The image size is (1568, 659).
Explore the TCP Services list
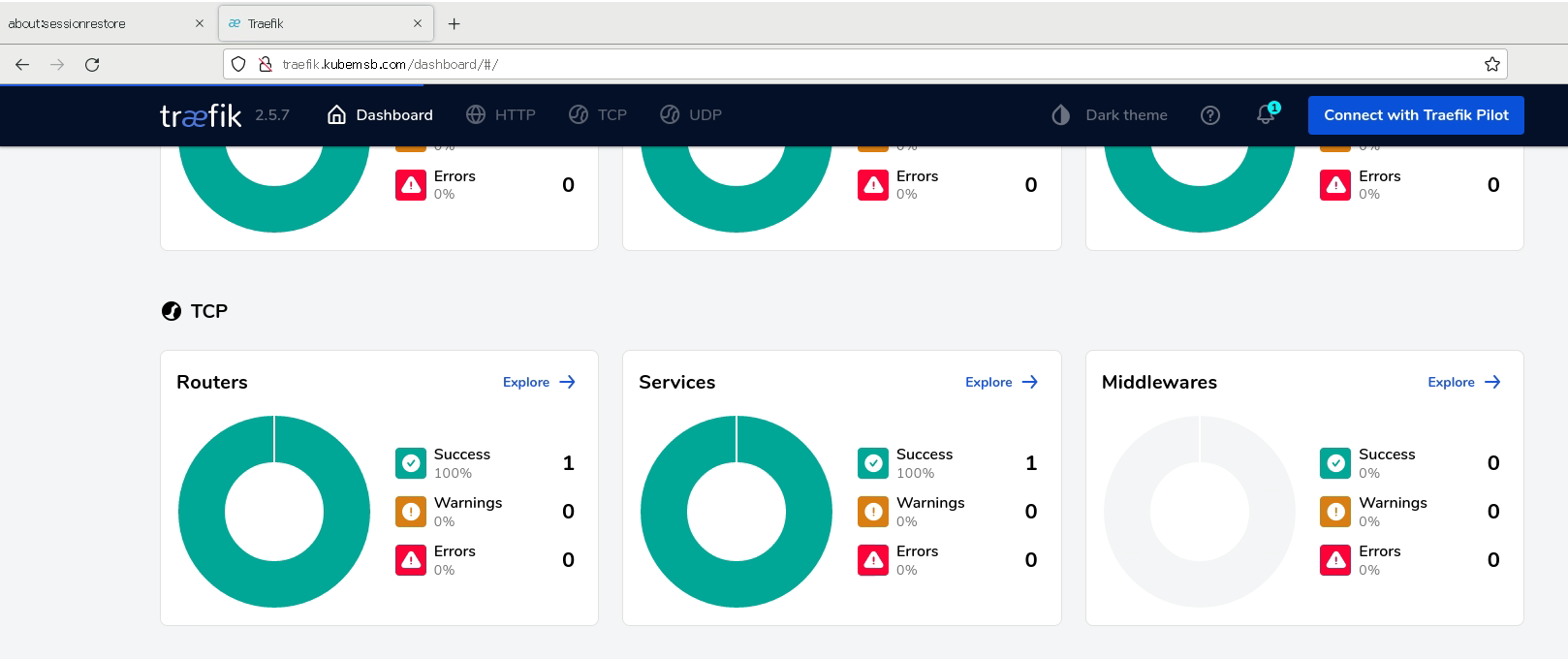point(1001,383)
